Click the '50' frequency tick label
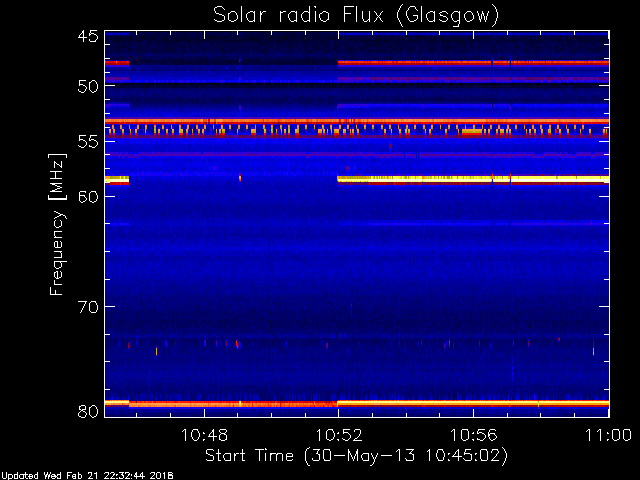640x480 pixels. pyautogui.click(x=88, y=86)
